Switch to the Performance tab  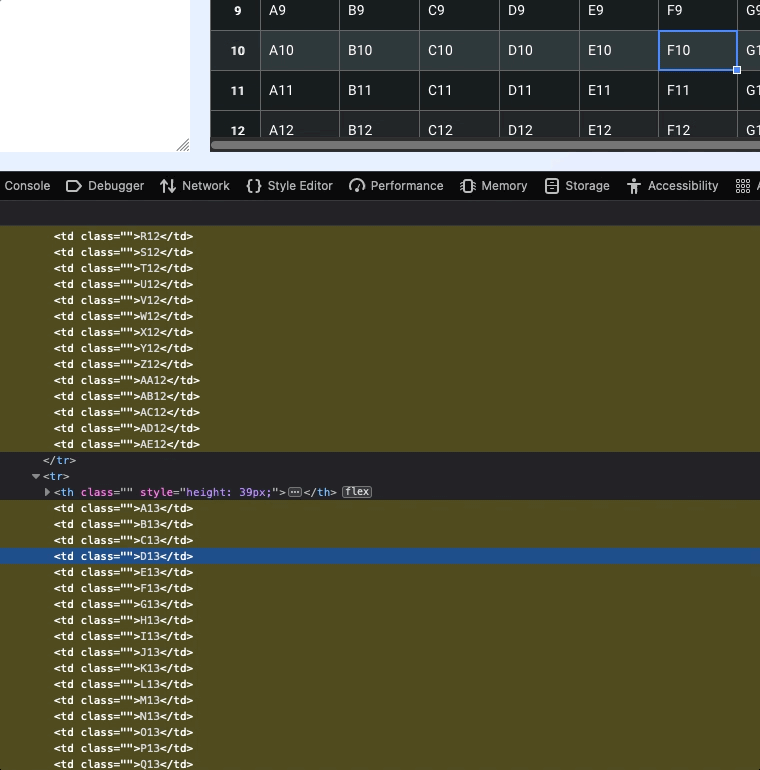pos(396,186)
